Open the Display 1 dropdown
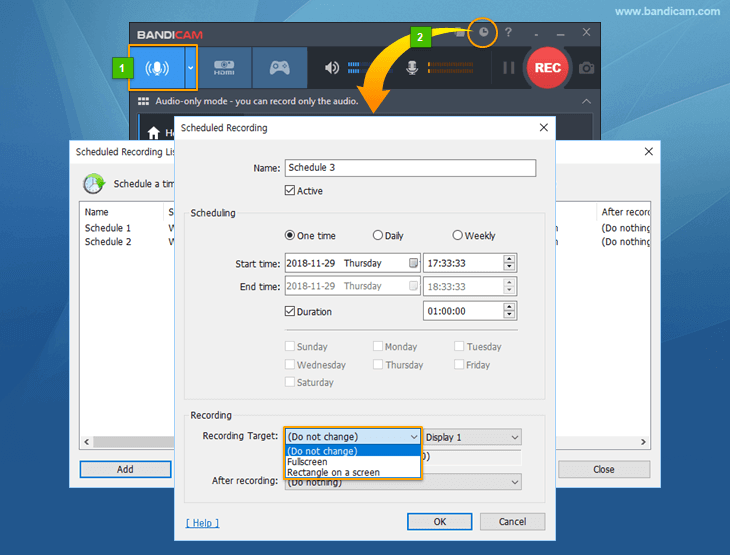The width and height of the screenshot is (730, 555). pyautogui.click(x=472, y=437)
